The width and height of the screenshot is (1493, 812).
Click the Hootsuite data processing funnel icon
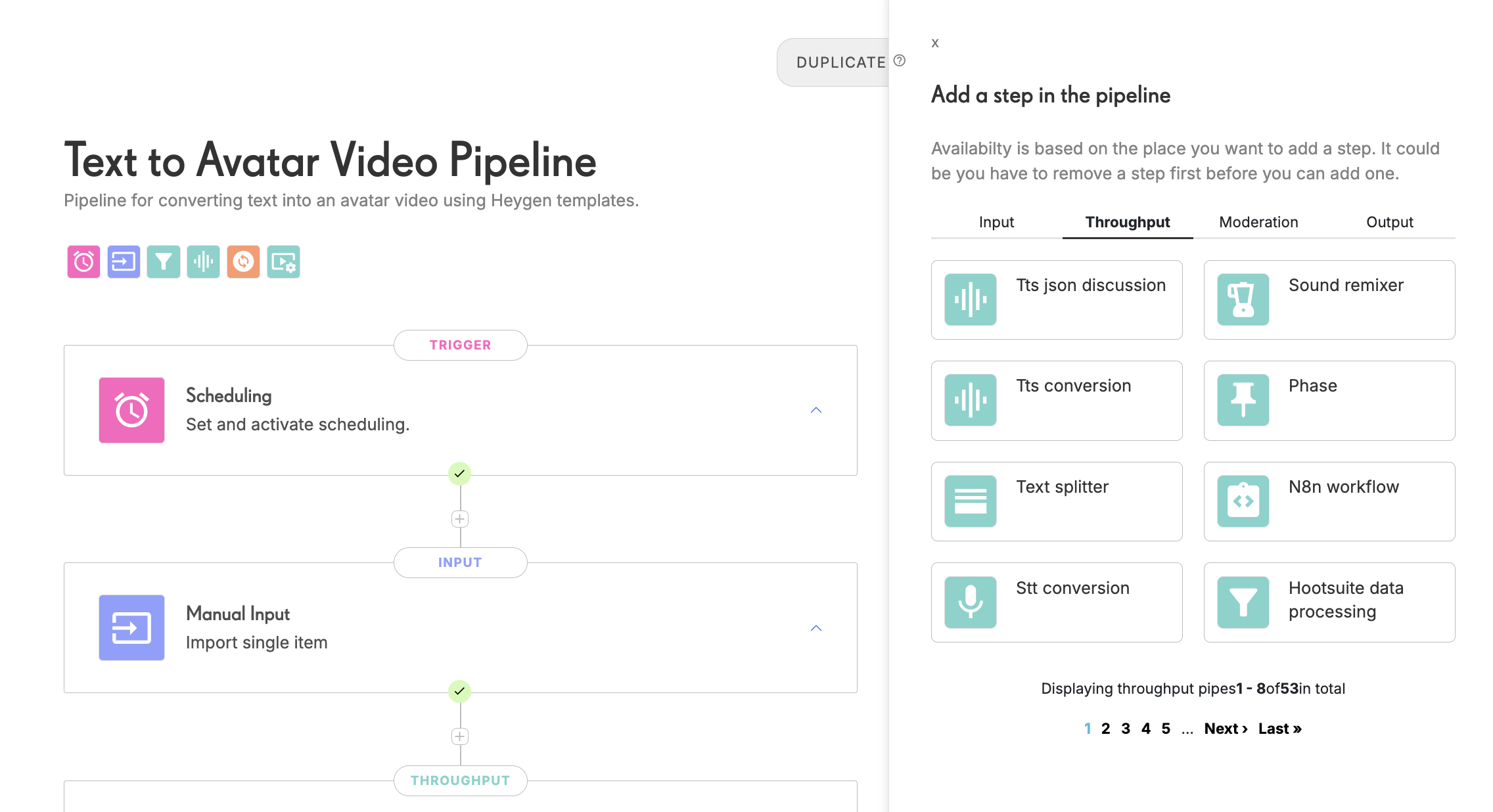pyautogui.click(x=1243, y=602)
